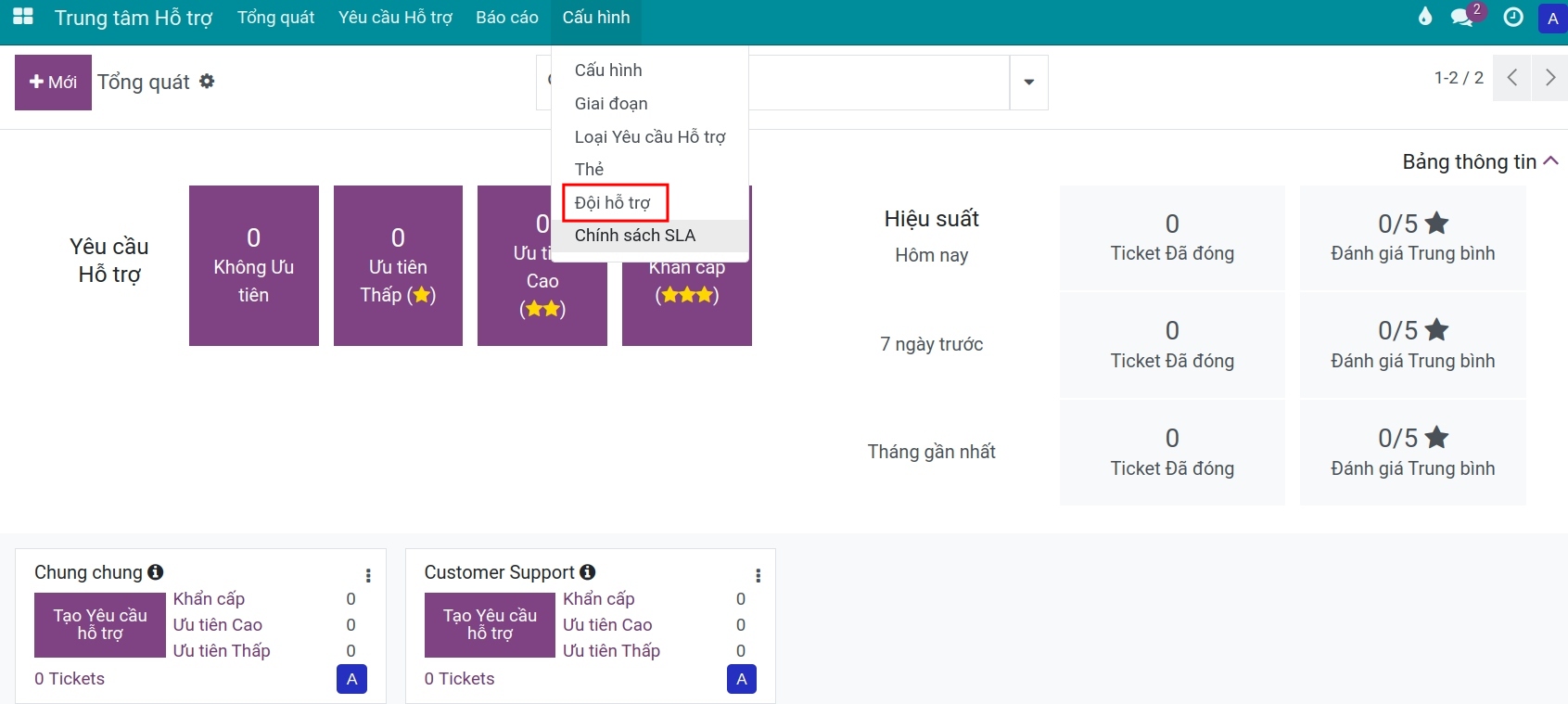Viewport: 1568px width, 704px height.
Task: Click Tạo Yêu cầu hỗ trợ in Customer Support
Action: (x=490, y=624)
